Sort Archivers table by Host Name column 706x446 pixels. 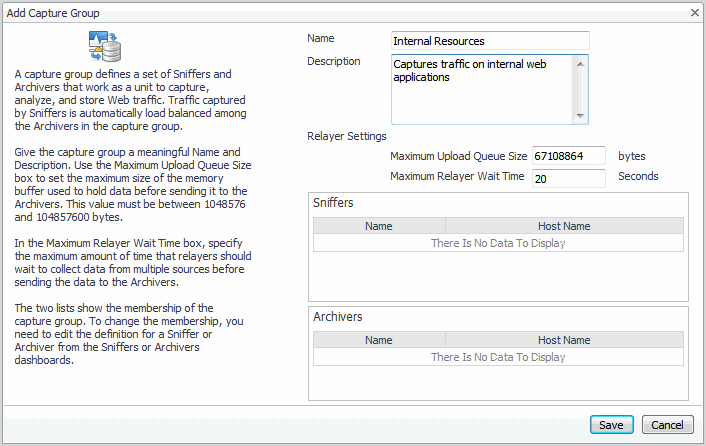coord(564,340)
